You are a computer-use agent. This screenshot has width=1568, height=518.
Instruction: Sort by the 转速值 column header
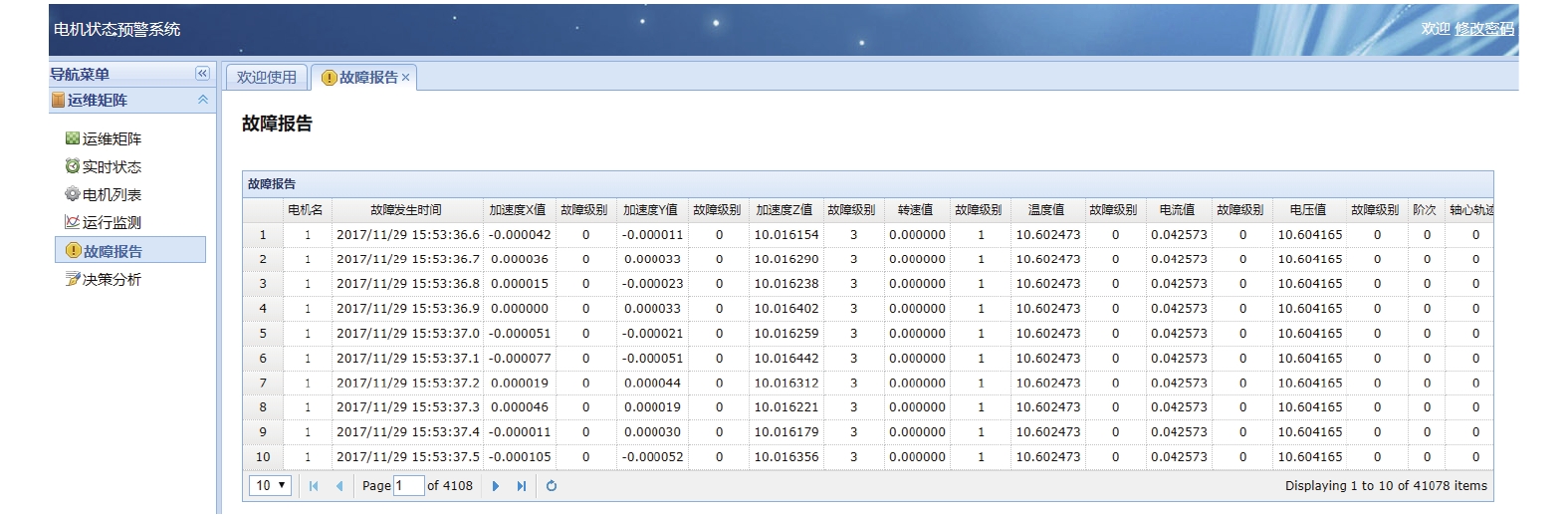tap(917, 209)
